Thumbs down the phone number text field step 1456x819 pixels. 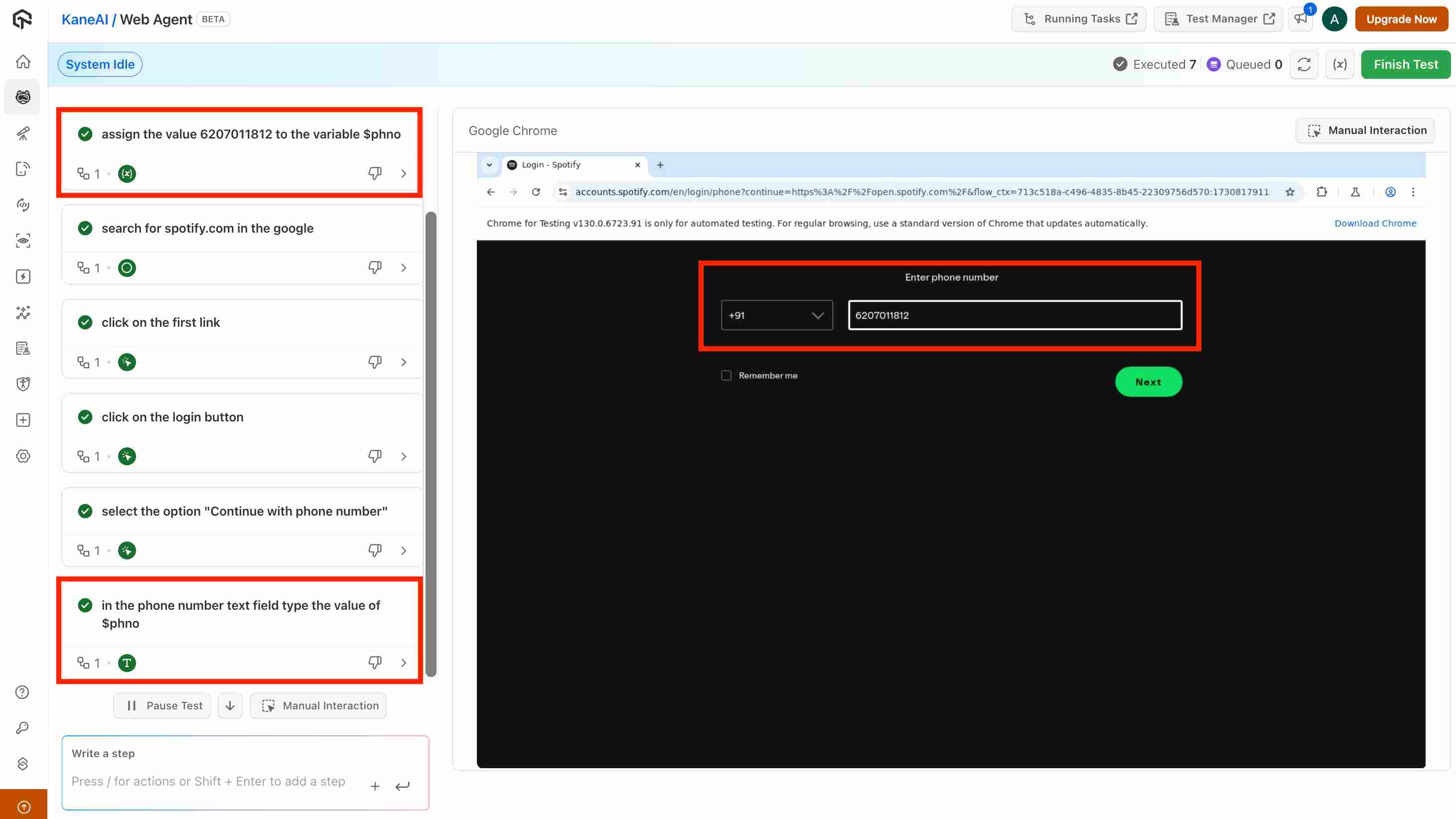(375, 663)
